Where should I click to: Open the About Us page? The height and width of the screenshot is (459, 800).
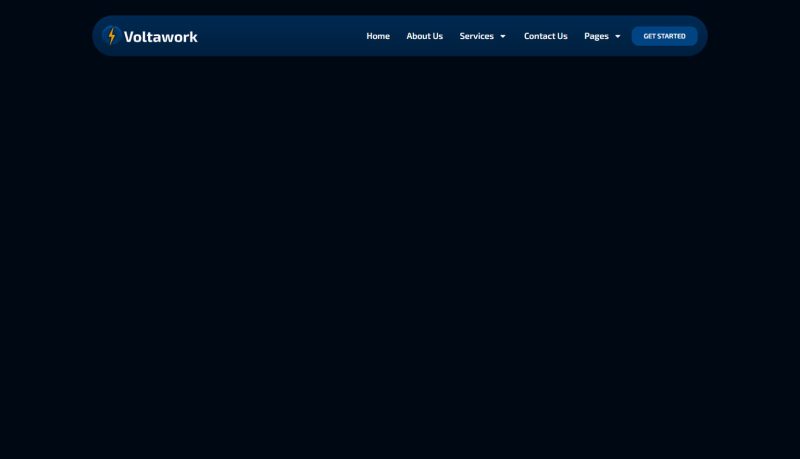pos(424,36)
